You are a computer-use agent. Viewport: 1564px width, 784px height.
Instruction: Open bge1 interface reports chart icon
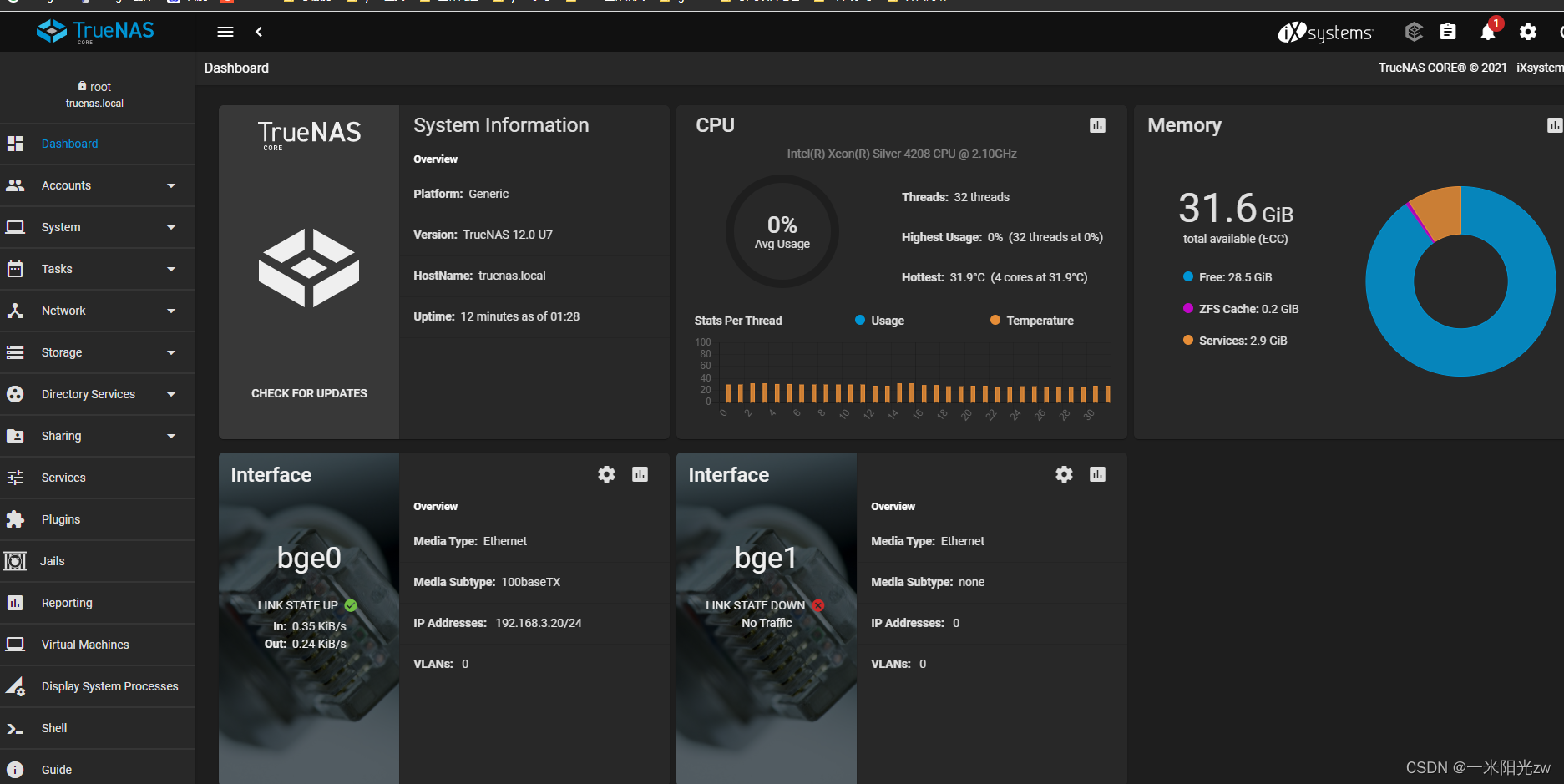pos(1097,474)
